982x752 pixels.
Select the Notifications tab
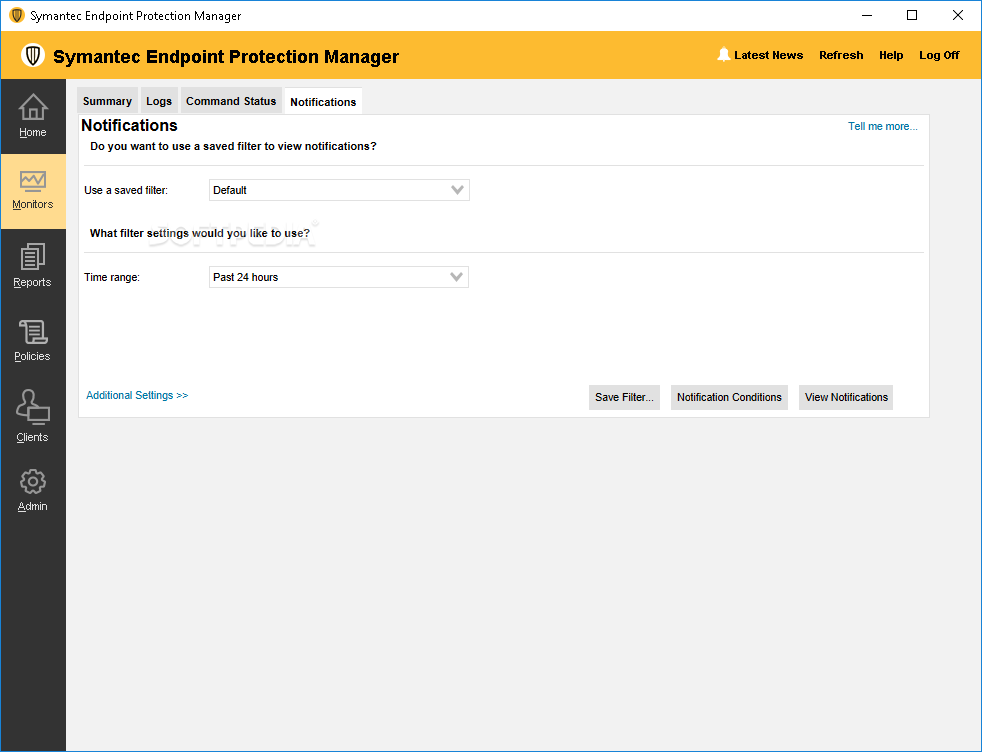[322, 100]
